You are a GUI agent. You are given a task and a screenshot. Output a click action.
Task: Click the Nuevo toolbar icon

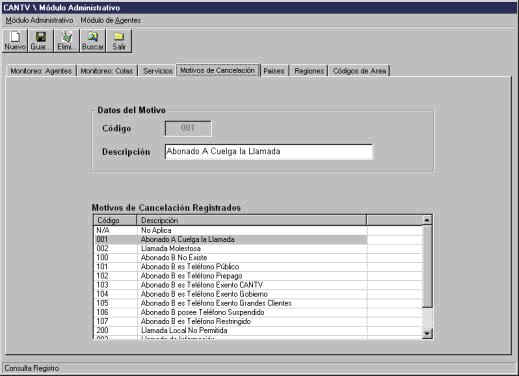click(x=15, y=41)
